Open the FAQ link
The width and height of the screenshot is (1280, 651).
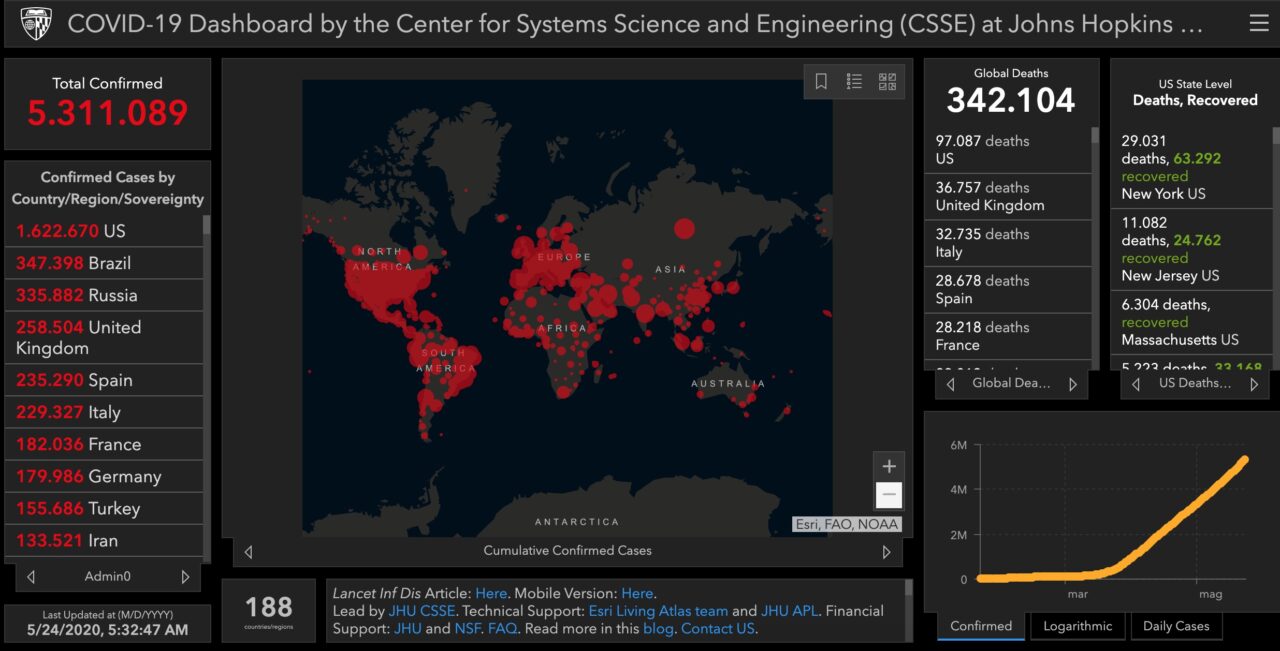pos(502,629)
